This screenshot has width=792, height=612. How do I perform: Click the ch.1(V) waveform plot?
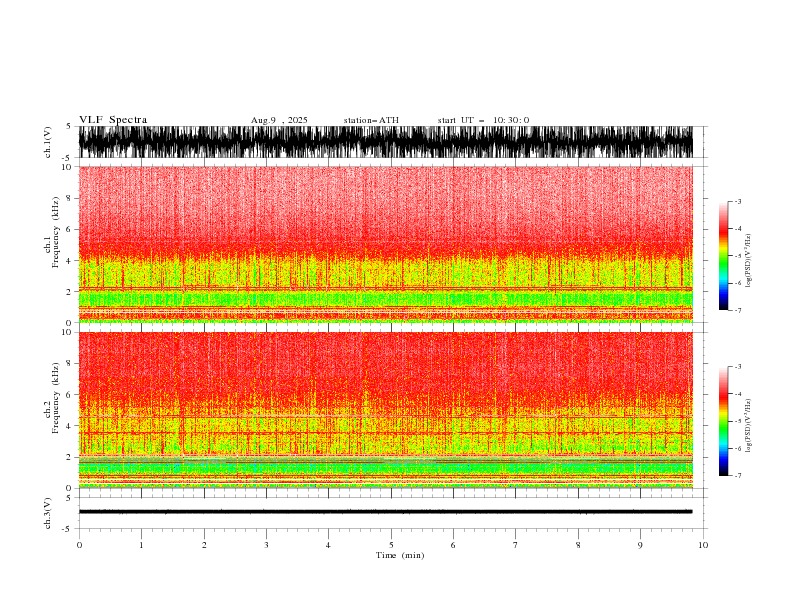tap(386, 142)
